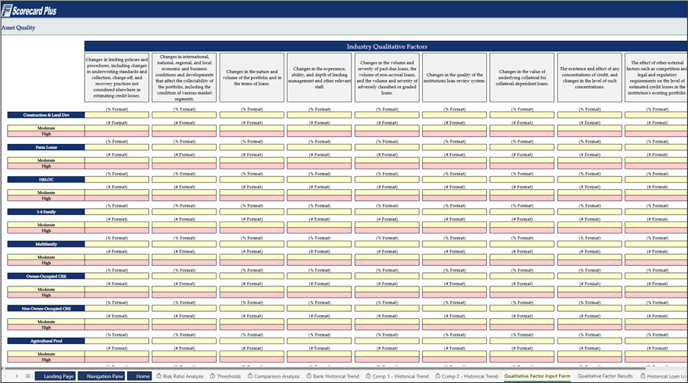
Task: Click lock icon on Thresholds tab
Action: pos(212,376)
